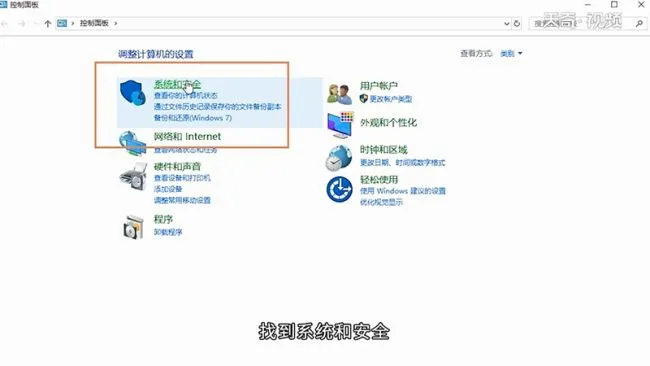Screen dimensions: 650x366
Task: Open the 程序 category link
Action: coord(163,219)
